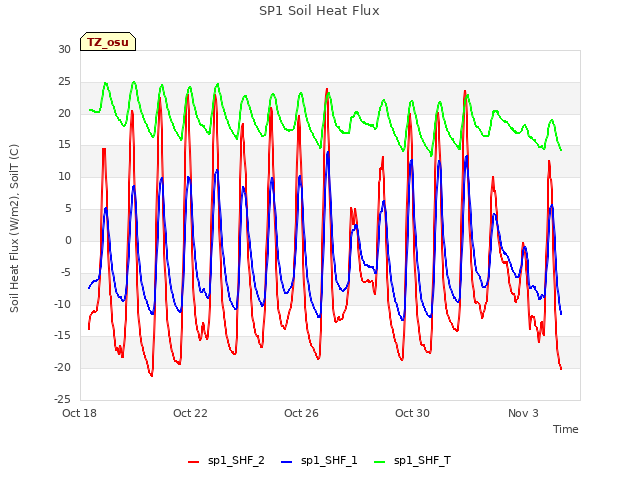Click the -10 y-axis tick label
The image size is (640, 480).
pos(63,304)
